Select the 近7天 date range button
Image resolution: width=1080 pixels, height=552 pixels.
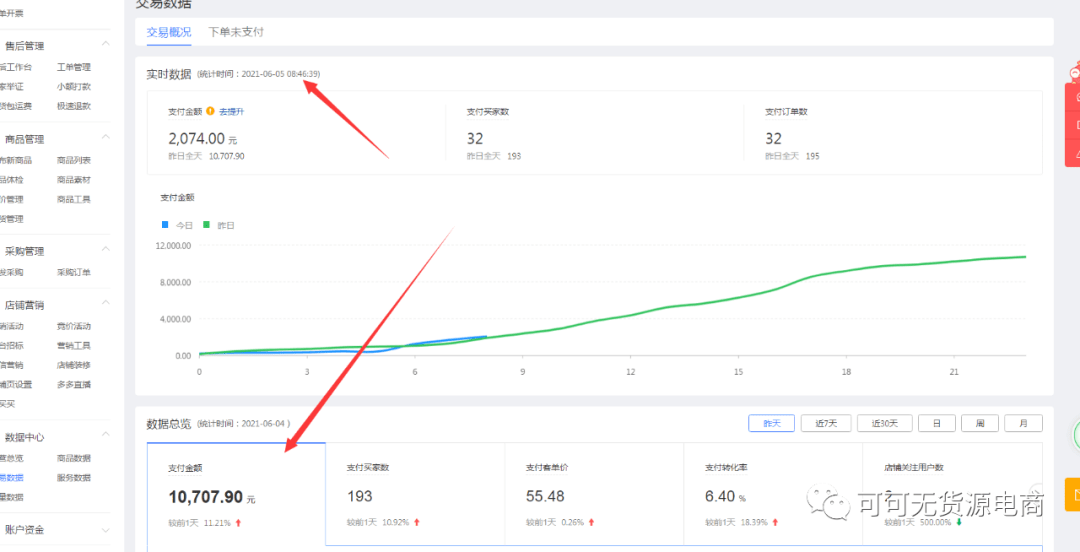click(825, 423)
